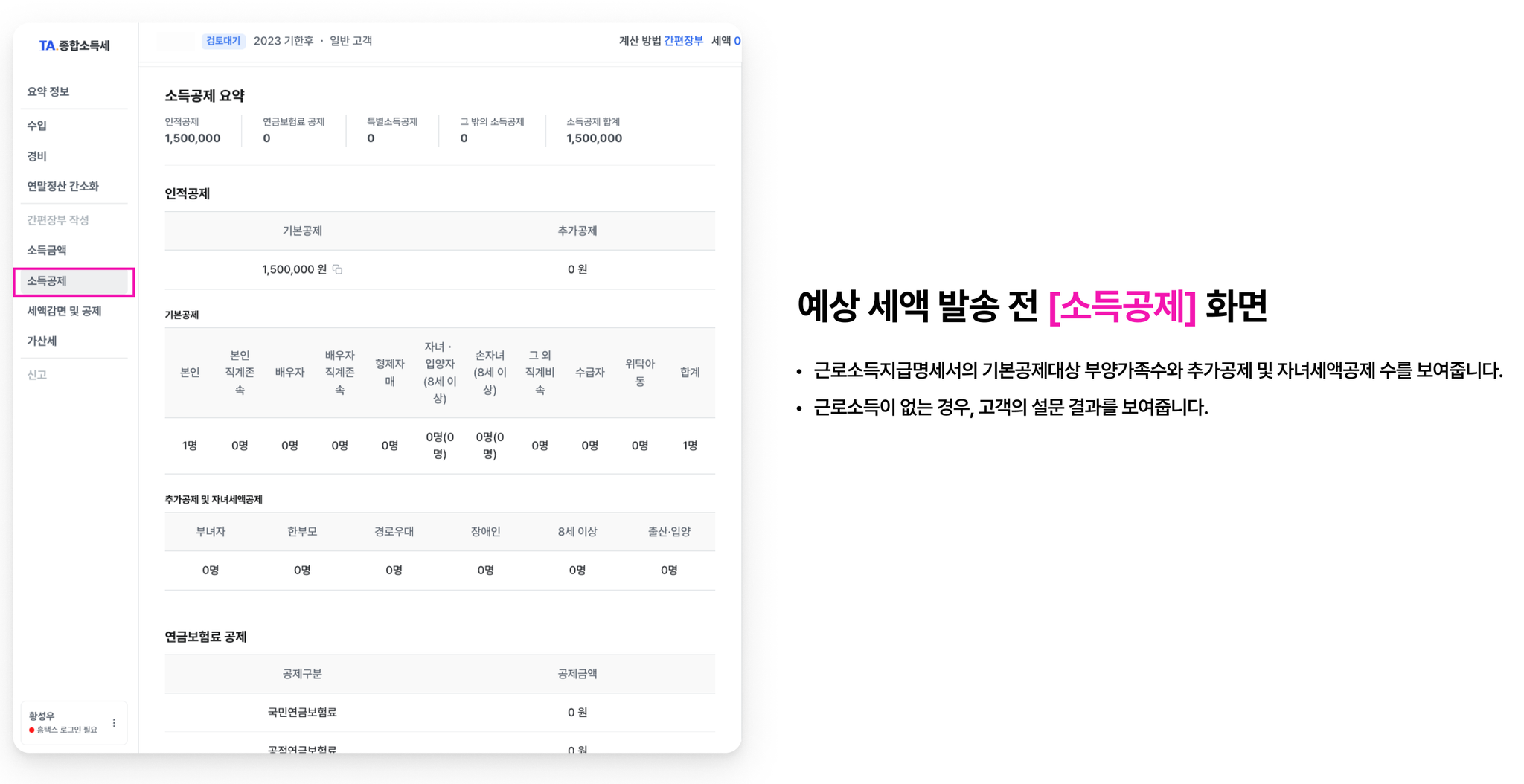Click the 손자녀 (8세 이상) header

coord(490,373)
